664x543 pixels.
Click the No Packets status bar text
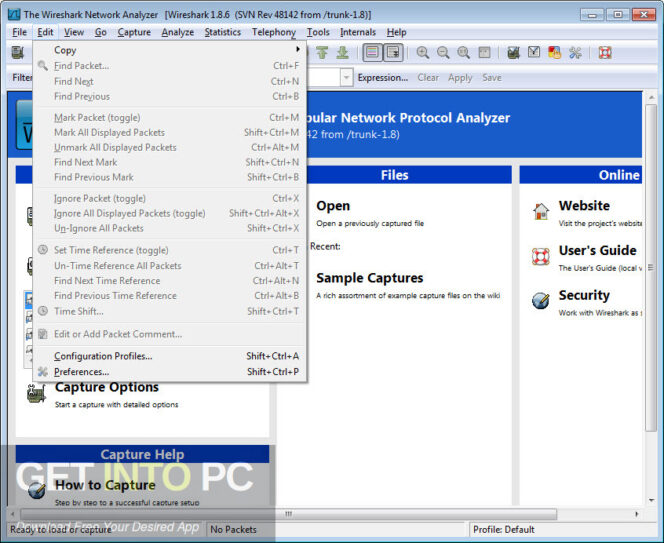tap(233, 529)
